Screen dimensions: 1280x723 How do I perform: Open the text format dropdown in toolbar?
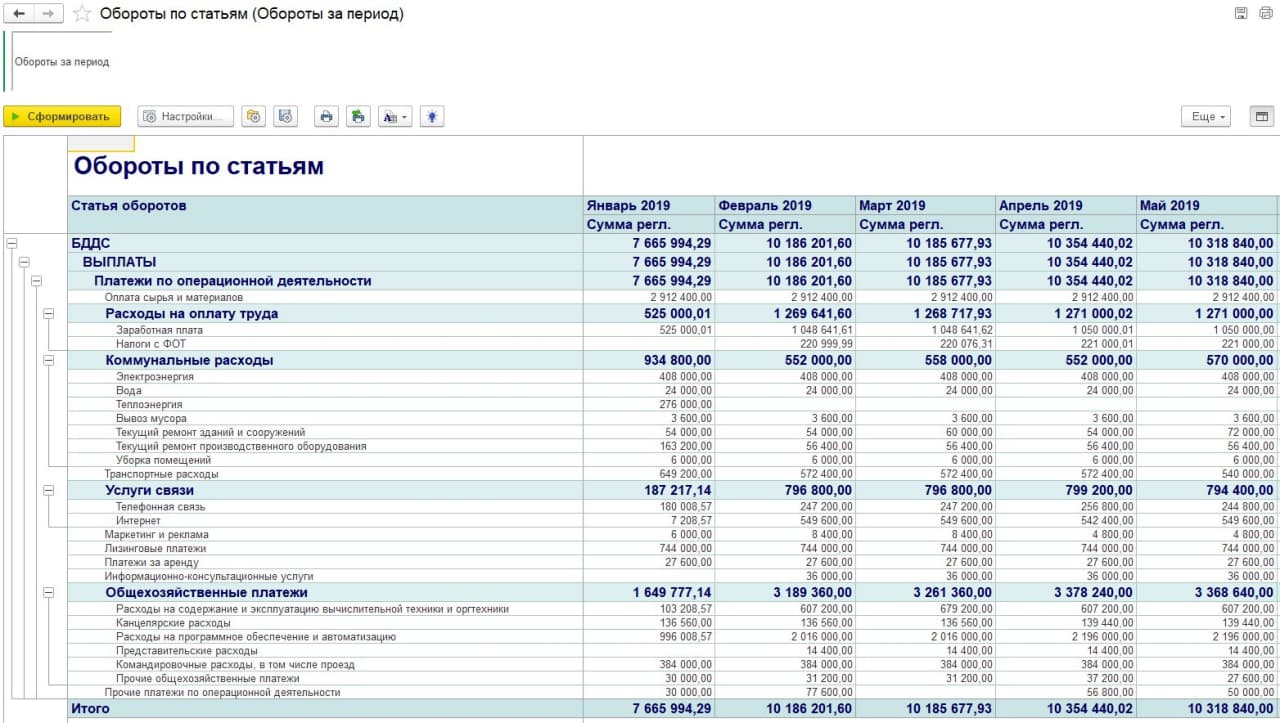tap(394, 117)
